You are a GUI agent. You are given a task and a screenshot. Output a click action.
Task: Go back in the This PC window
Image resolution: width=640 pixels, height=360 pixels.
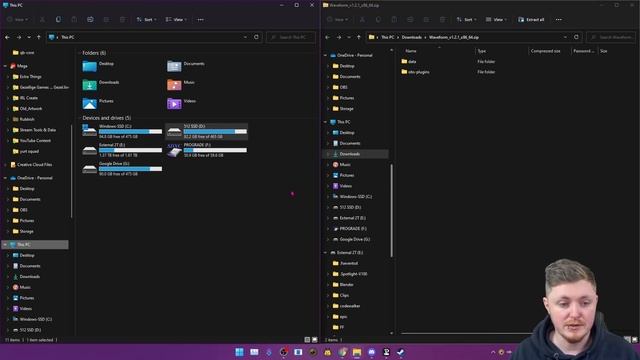7,37
